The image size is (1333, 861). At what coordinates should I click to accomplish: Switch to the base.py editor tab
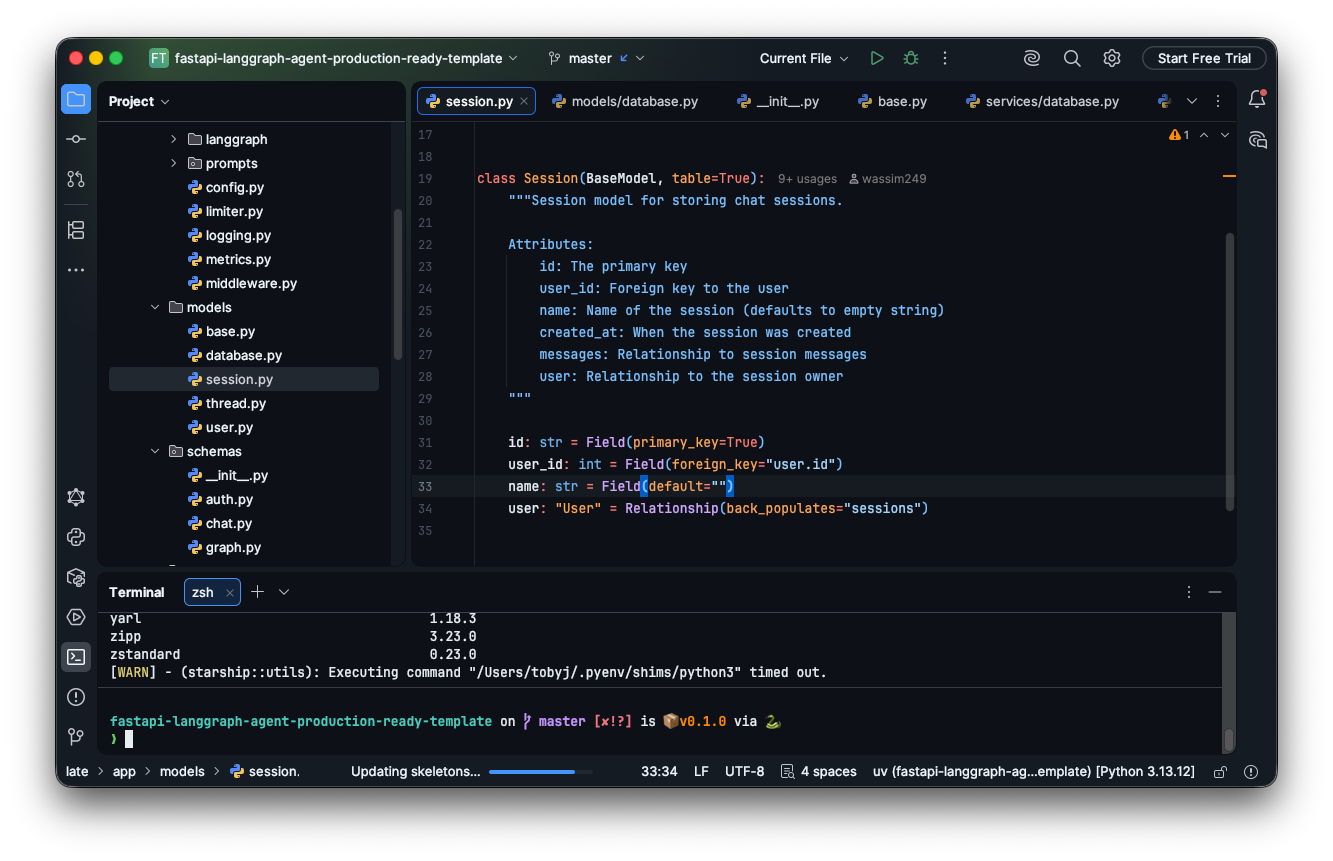click(x=892, y=101)
